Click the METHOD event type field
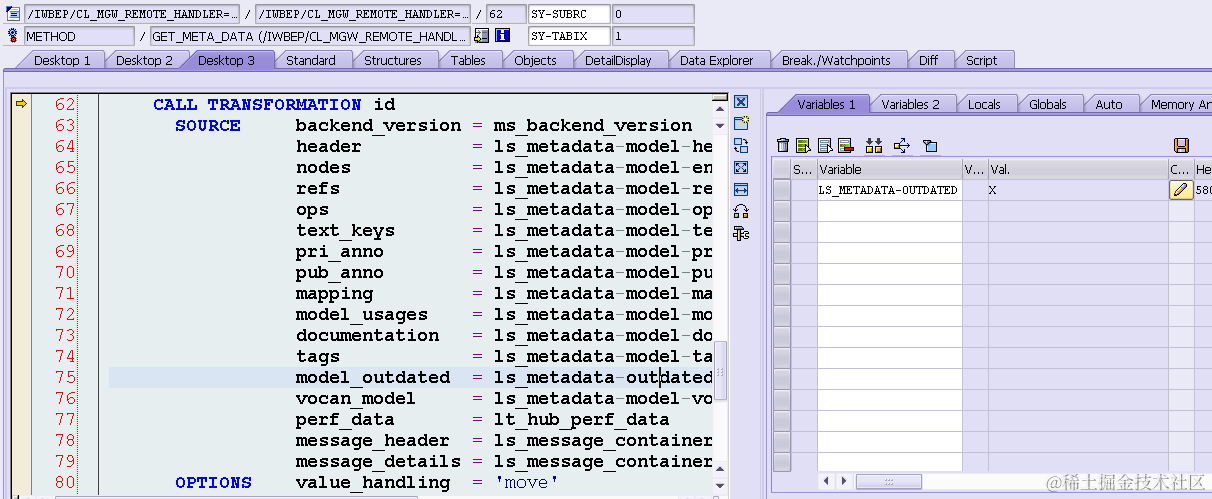The height and width of the screenshot is (499, 1212). click(79, 36)
